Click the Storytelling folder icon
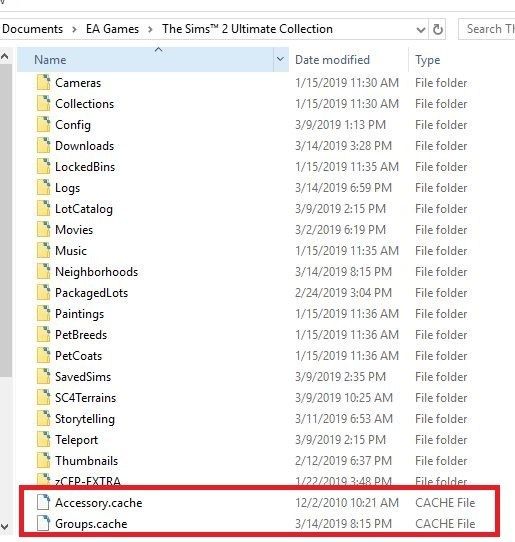This screenshot has width=515, height=542. pyautogui.click(x=43, y=419)
